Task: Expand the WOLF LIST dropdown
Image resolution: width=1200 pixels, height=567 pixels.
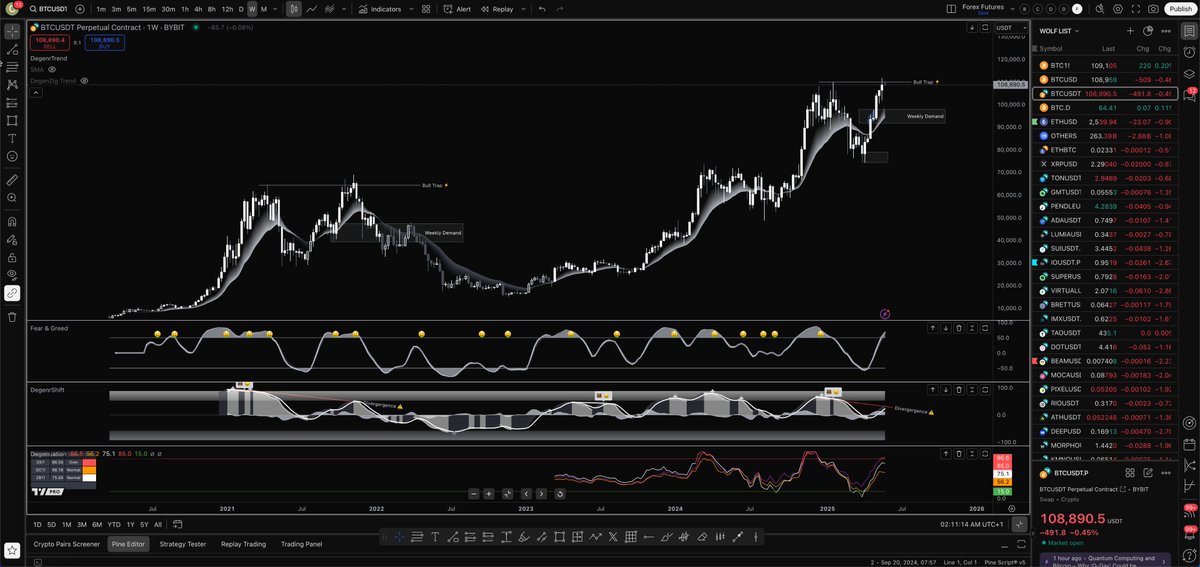Action: coord(1076,31)
